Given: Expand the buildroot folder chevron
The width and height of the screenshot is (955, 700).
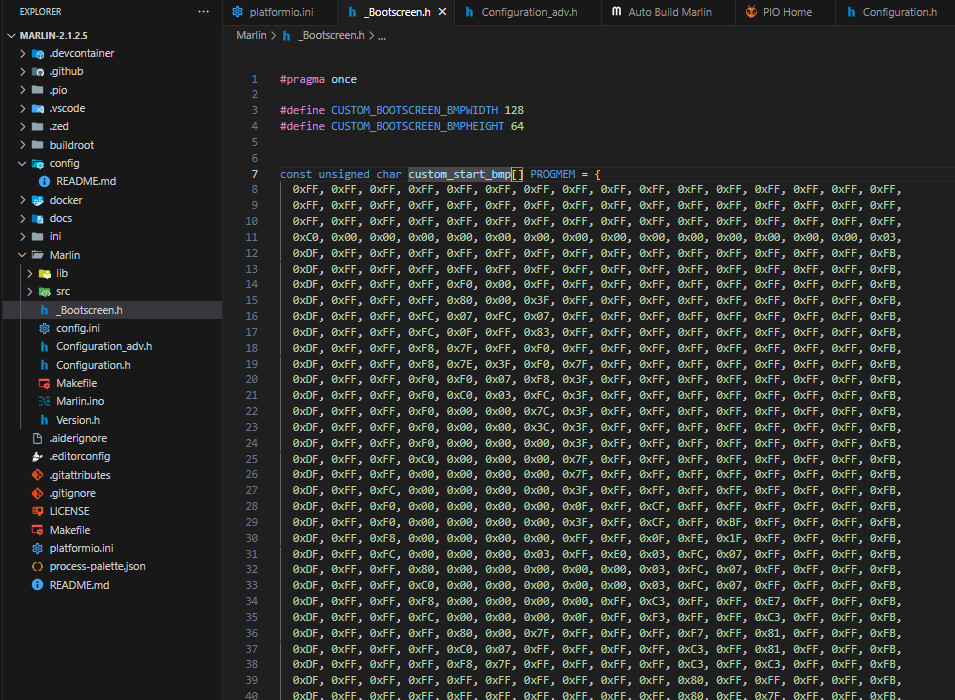Looking at the screenshot, I should (23, 145).
